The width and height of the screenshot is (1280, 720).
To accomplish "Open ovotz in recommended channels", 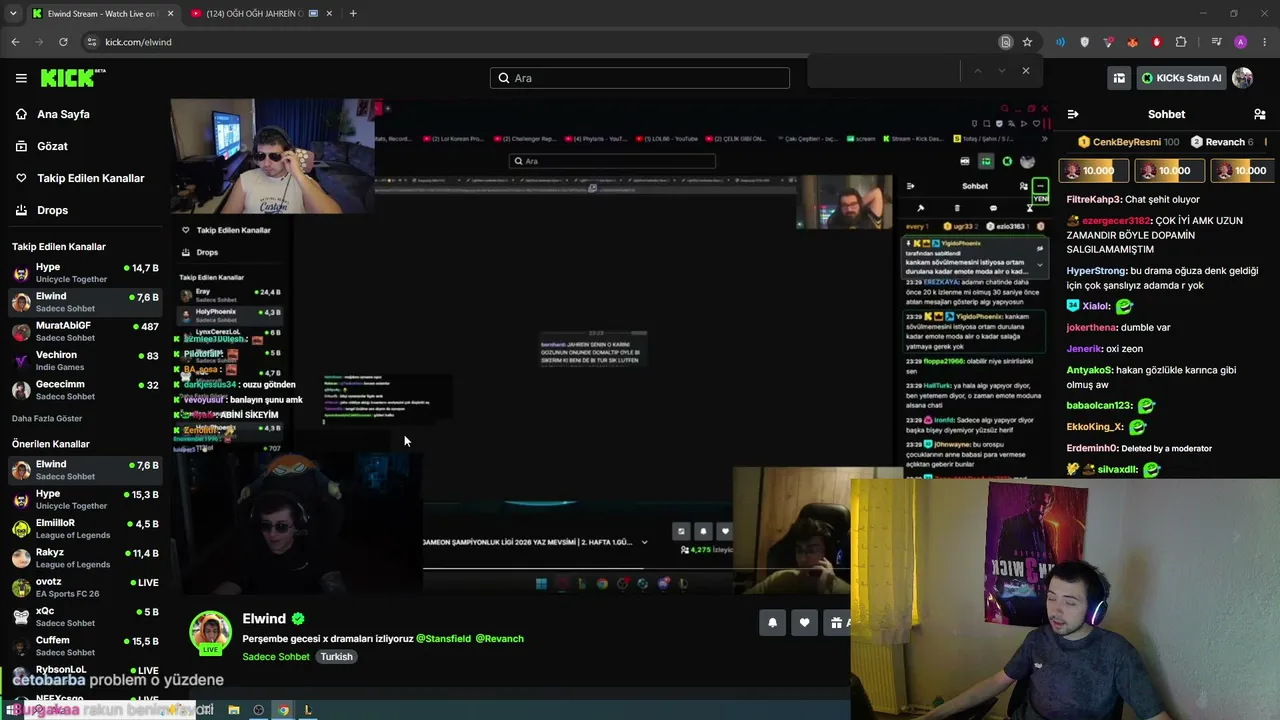I will pyautogui.click(x=85, y=586).
